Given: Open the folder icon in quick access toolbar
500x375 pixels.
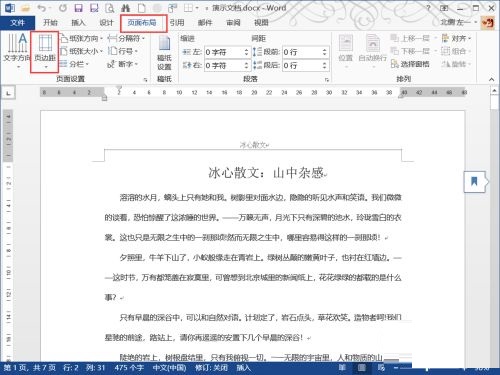Looking at the screenshot, I should click(26, 8).
